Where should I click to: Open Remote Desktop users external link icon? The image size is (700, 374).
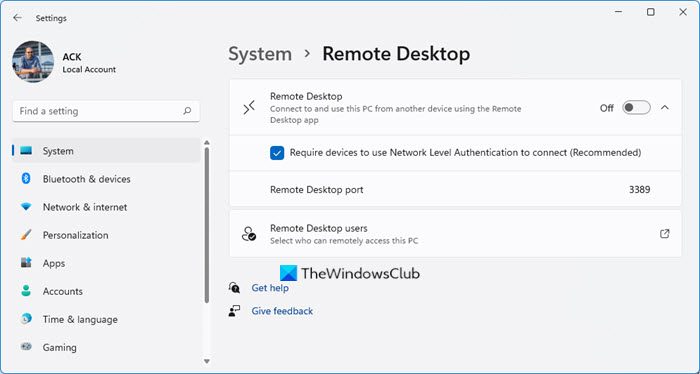coord(664,234)
